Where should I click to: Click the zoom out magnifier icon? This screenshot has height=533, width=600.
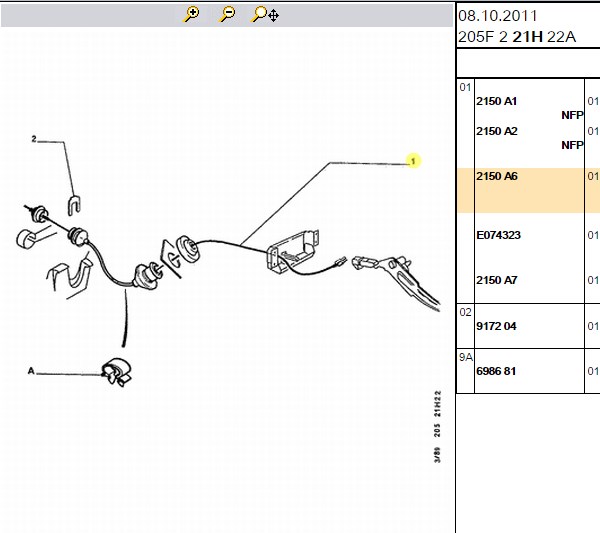point(227,15)
